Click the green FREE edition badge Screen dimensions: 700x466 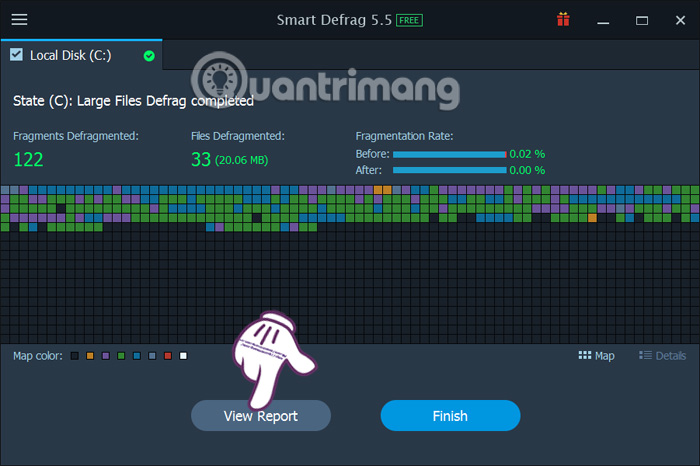pos(409,20)
